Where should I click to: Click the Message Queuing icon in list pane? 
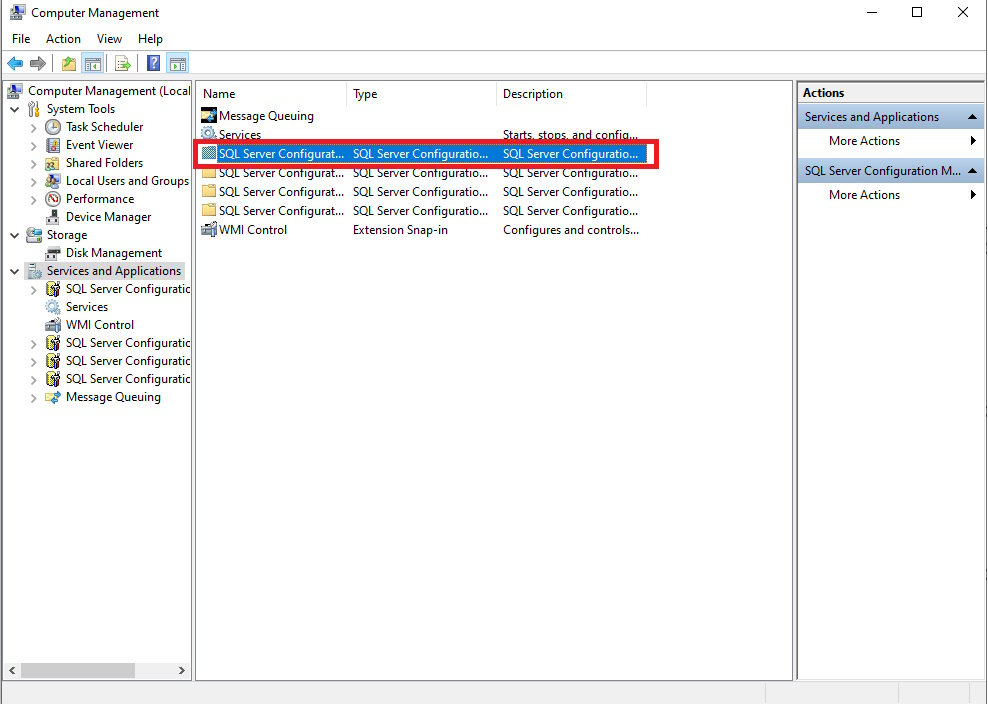point(209,115)
